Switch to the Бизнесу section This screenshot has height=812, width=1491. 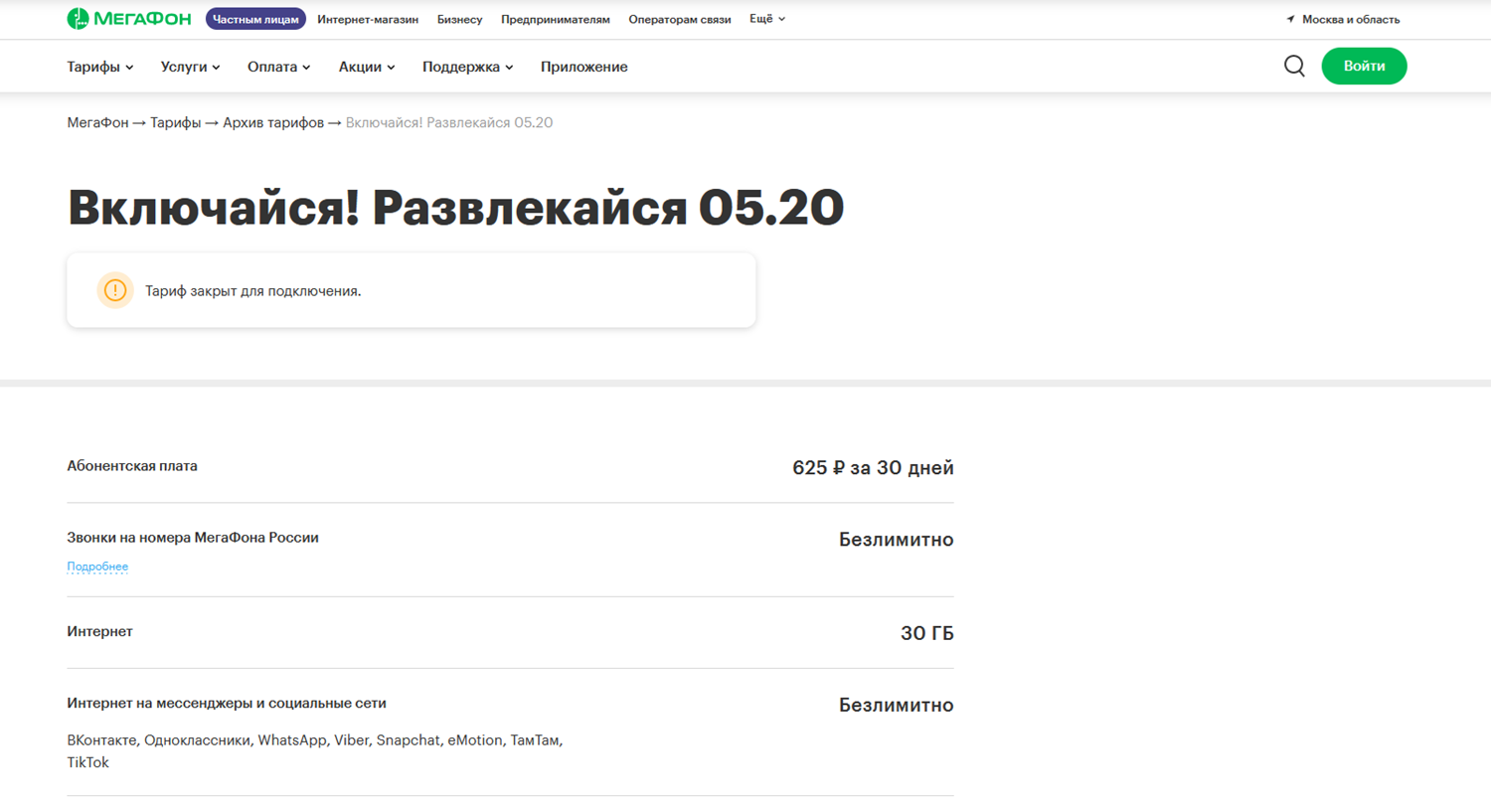459,19
